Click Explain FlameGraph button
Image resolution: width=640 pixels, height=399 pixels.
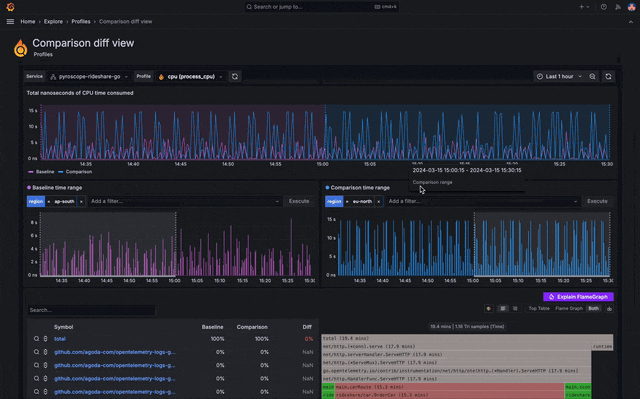[578, 297]
